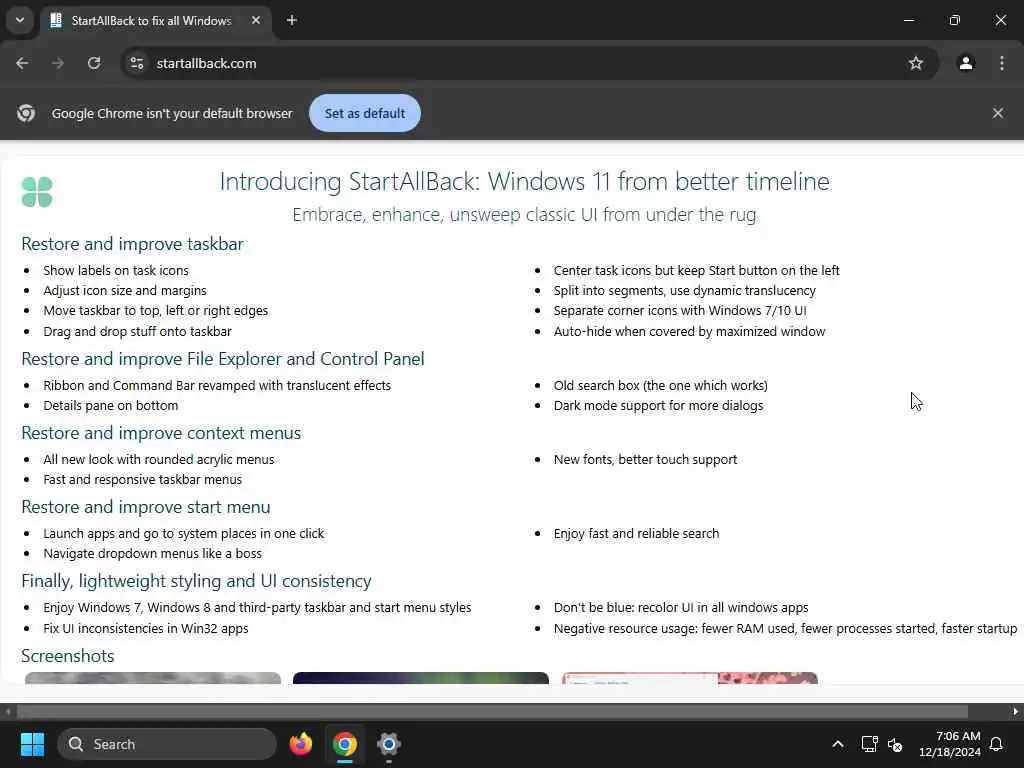Screen dimensions: 1024x768
Task: Click 'Restore and improve File Explorer and Control Panel'
Action: (223, 359)
